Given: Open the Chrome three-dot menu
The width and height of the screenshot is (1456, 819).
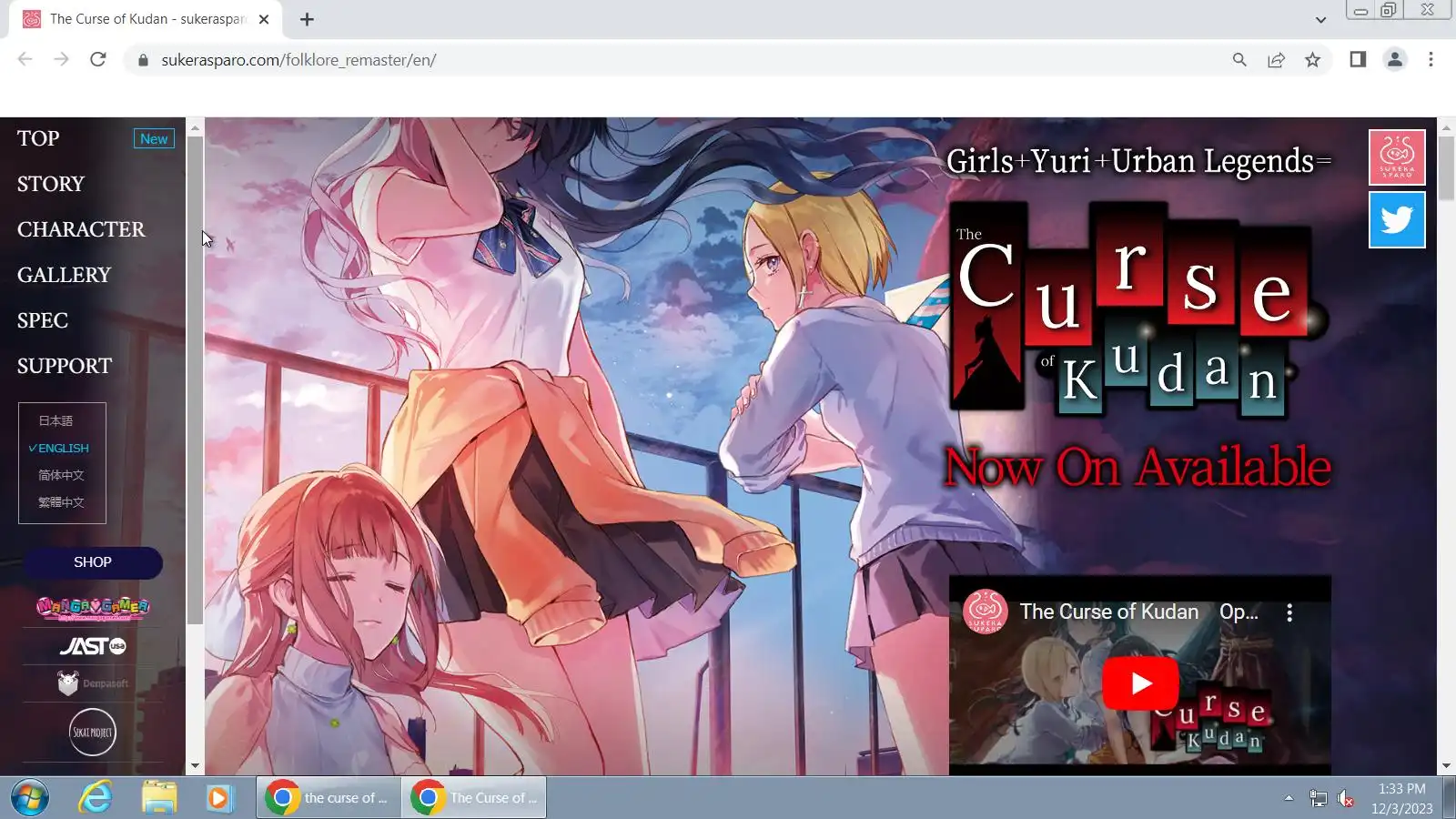Looking at the screenshot, I should click(1431, 59).
